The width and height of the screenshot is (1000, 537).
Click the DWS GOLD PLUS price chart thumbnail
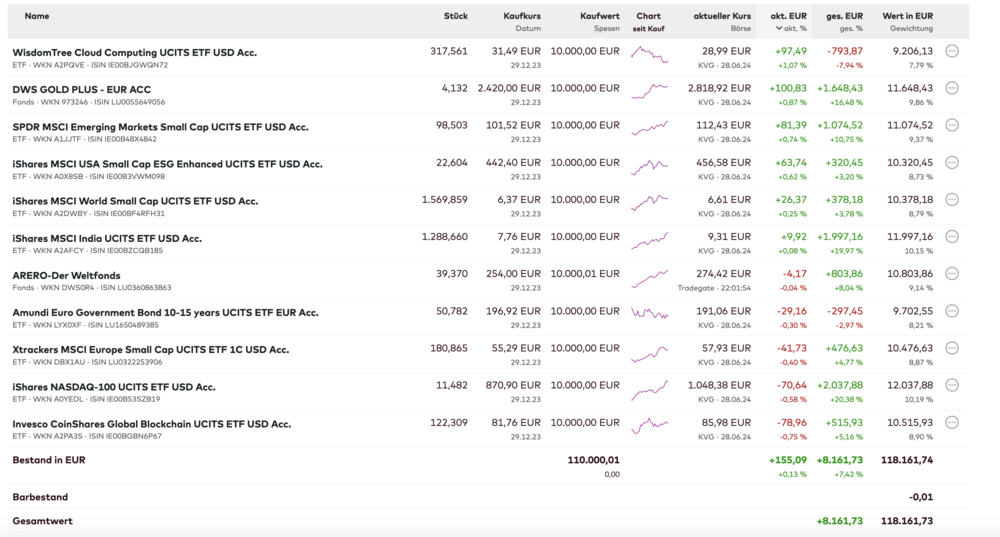coord(649,90)
